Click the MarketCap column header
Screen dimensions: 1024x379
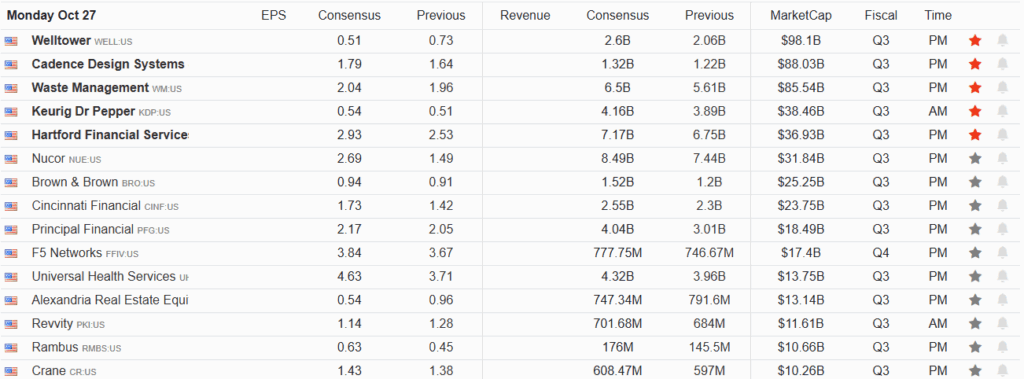(x=801, y=15)
